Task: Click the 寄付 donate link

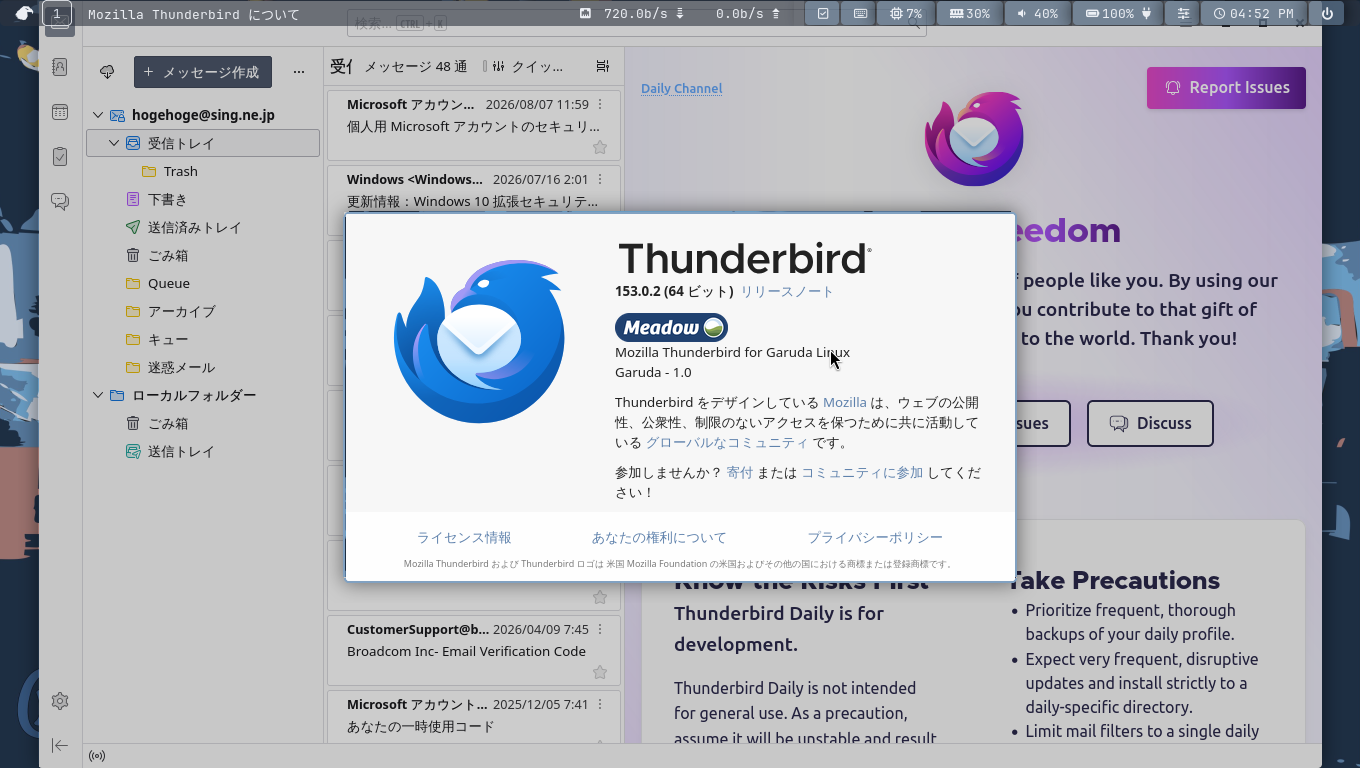Action: click(x=740, y=472)
